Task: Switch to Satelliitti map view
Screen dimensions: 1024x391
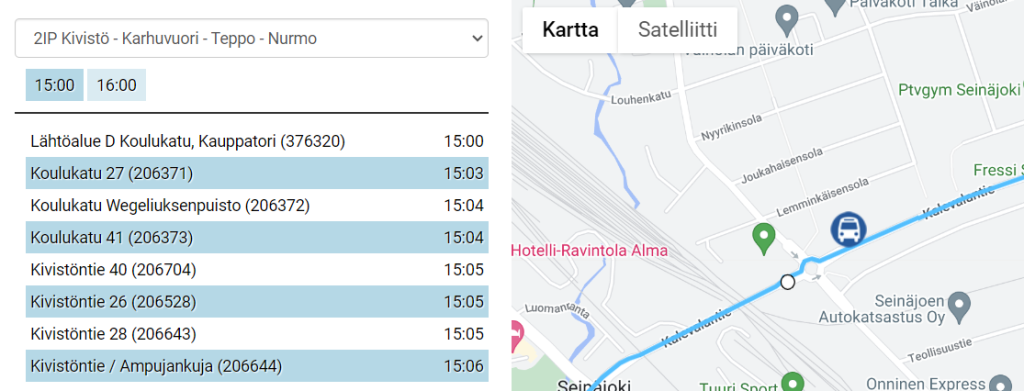Action: [x=677, y=30]
